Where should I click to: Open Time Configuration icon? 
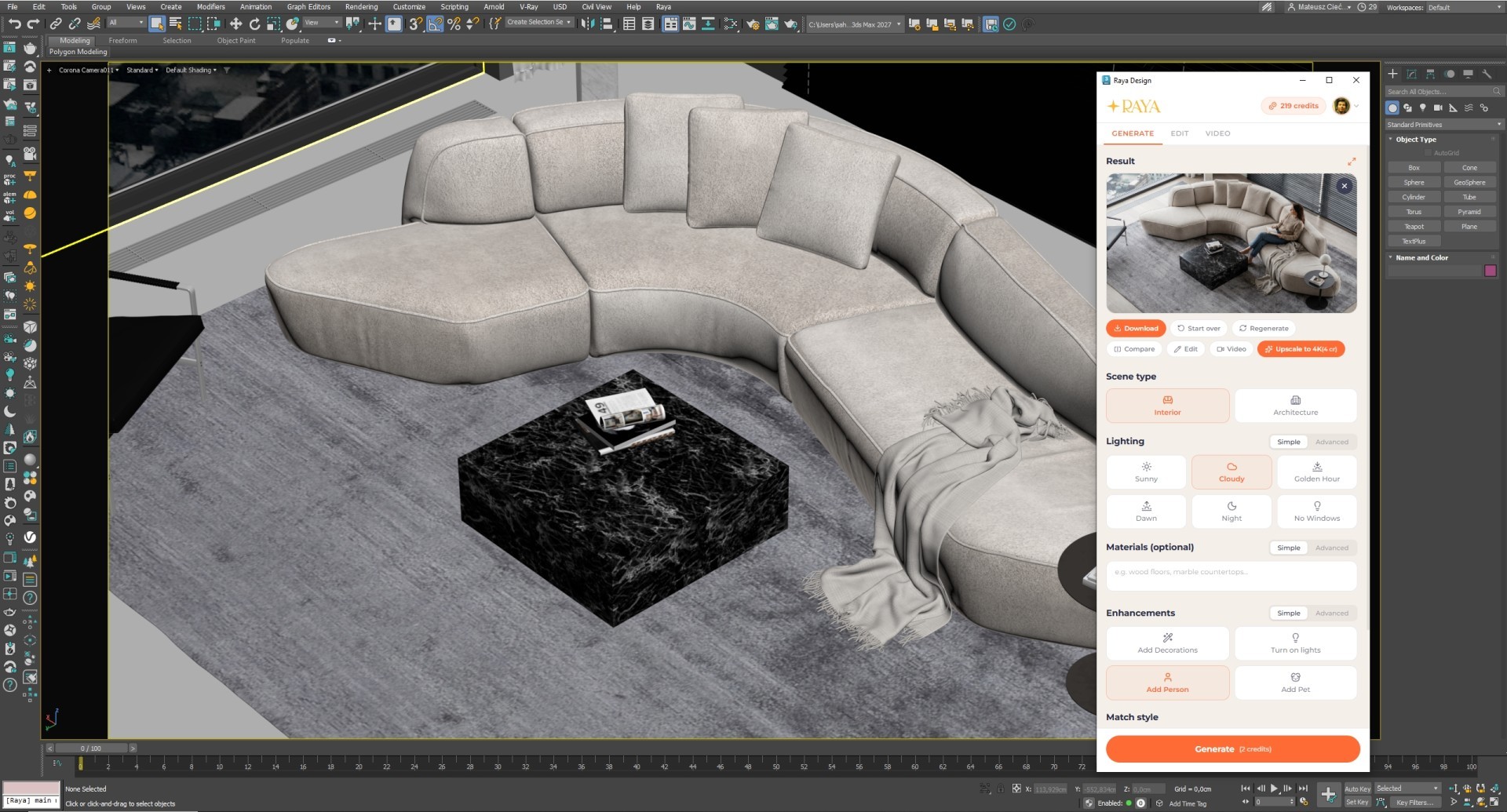tap(1304, 802)
